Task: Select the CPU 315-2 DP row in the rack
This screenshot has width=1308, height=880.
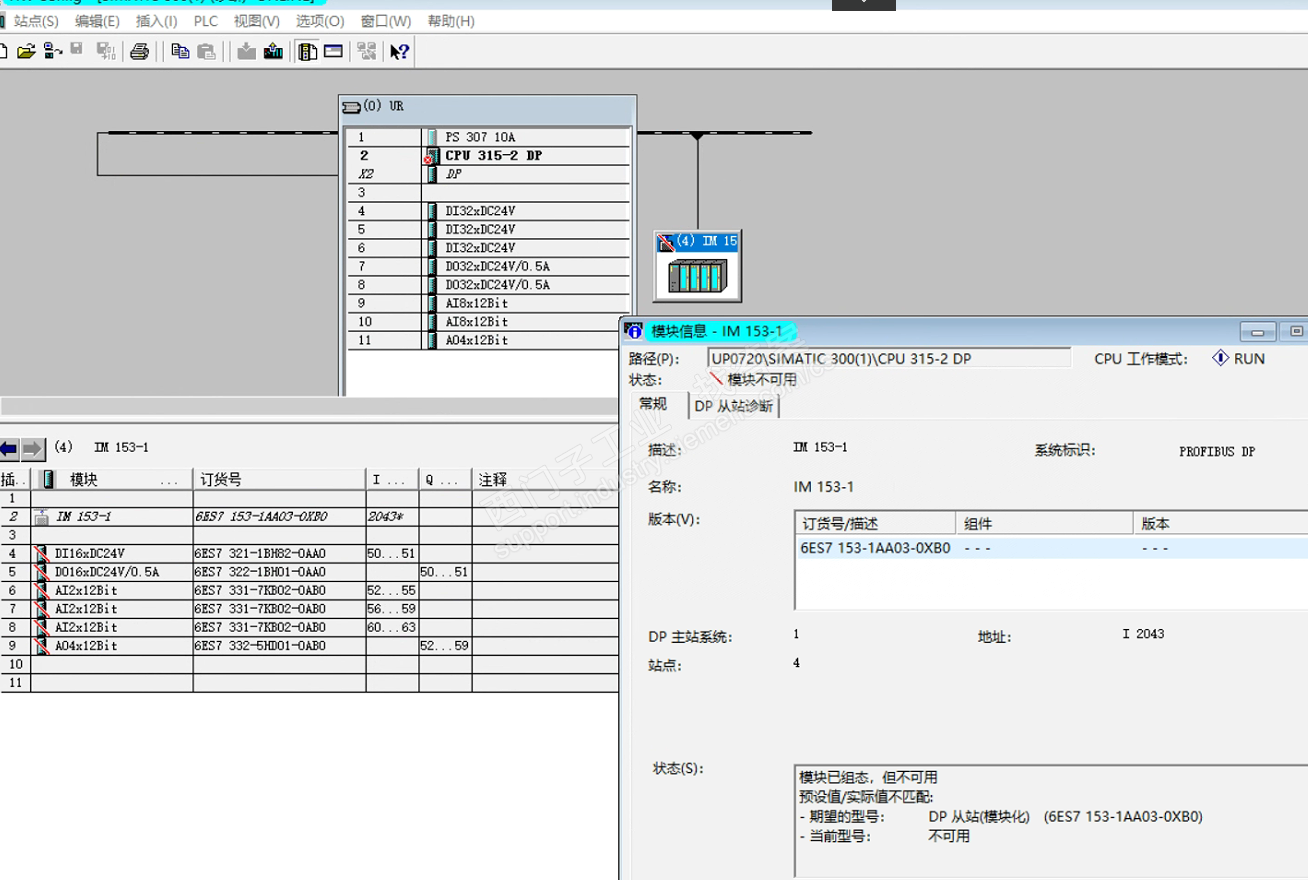Action: point(489,156)
